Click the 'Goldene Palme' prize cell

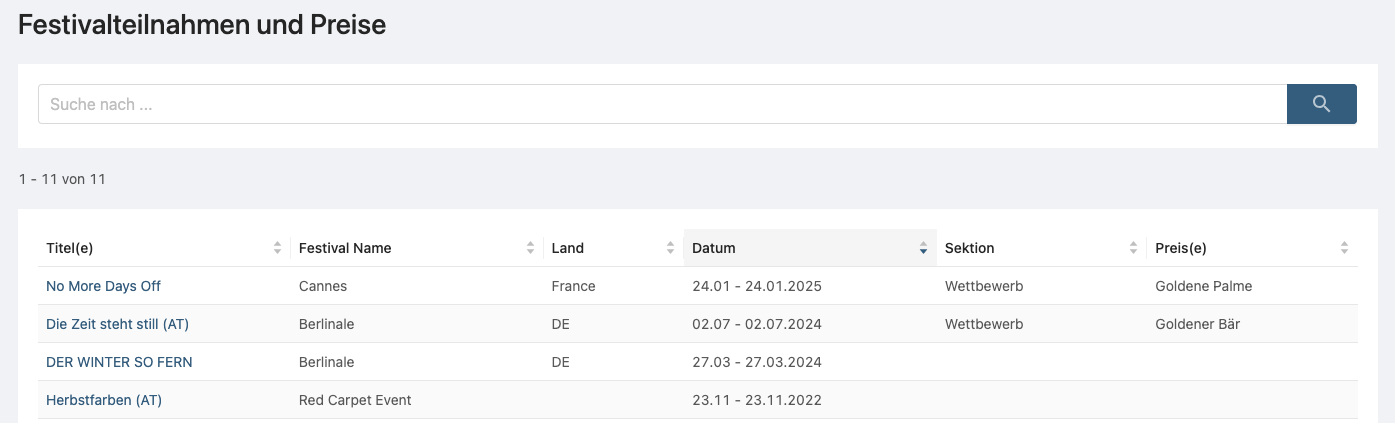[x=1203, y=286]
